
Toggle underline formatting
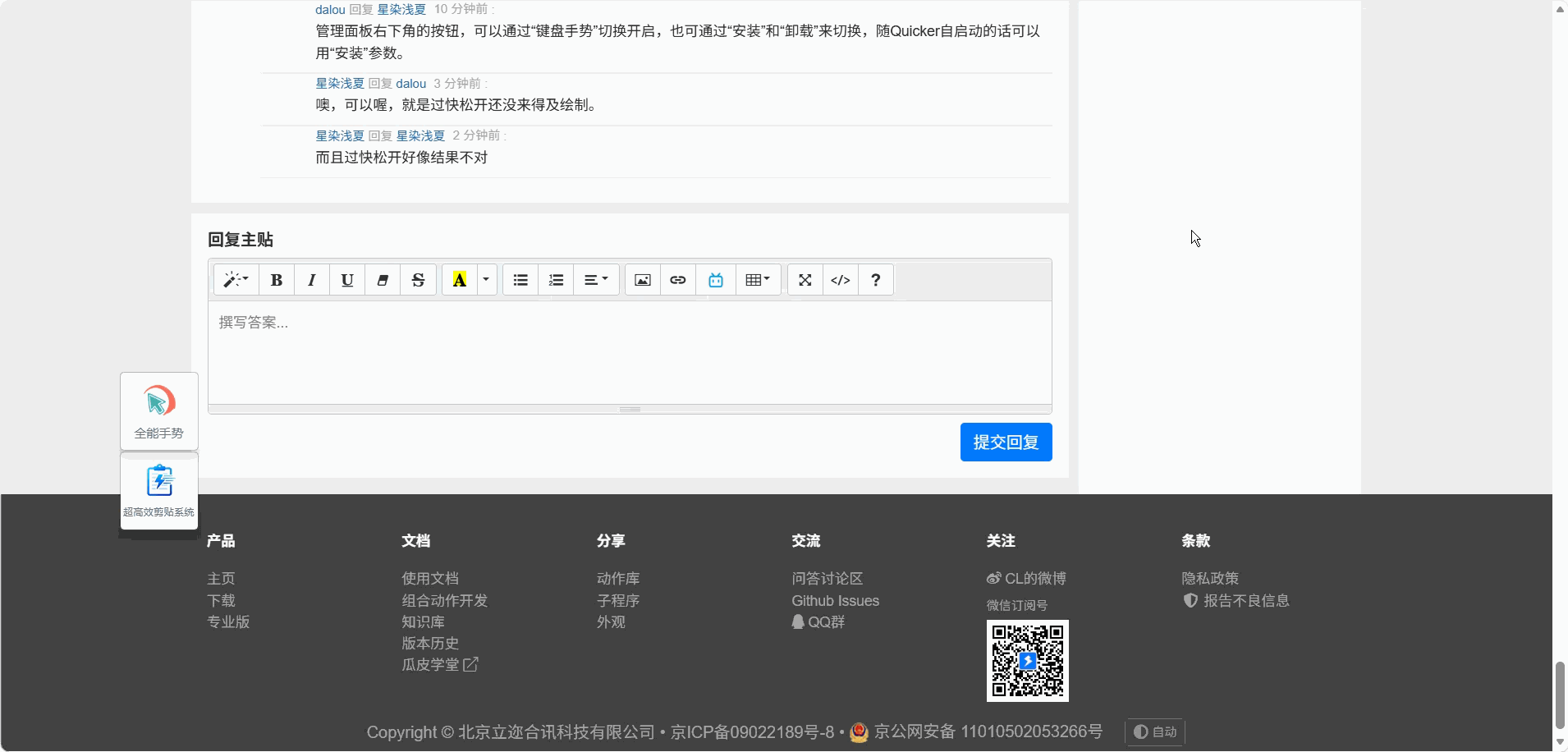[347, 280]
